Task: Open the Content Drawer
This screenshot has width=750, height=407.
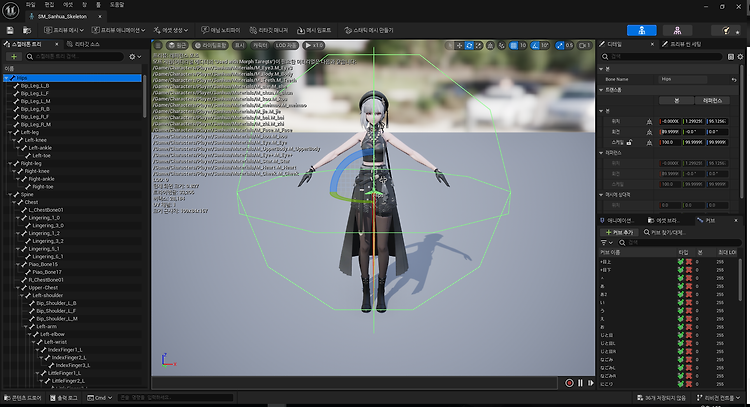Action: (x=22, y=398)
